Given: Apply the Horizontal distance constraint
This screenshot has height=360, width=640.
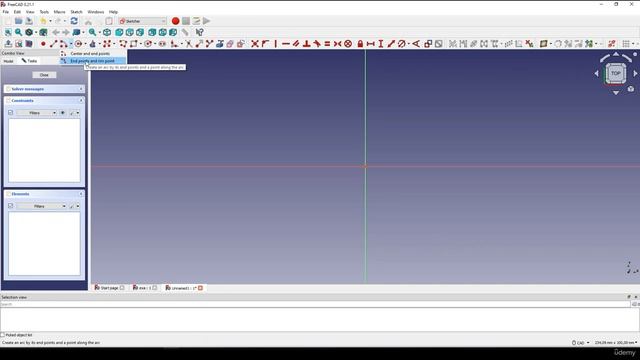Looking at the screenshot, I should click(x=370, y=44).
